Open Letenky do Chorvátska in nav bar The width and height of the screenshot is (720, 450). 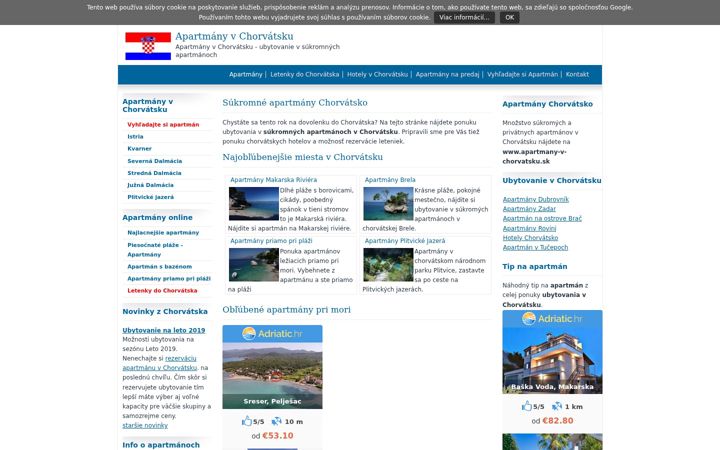[304, 74]
